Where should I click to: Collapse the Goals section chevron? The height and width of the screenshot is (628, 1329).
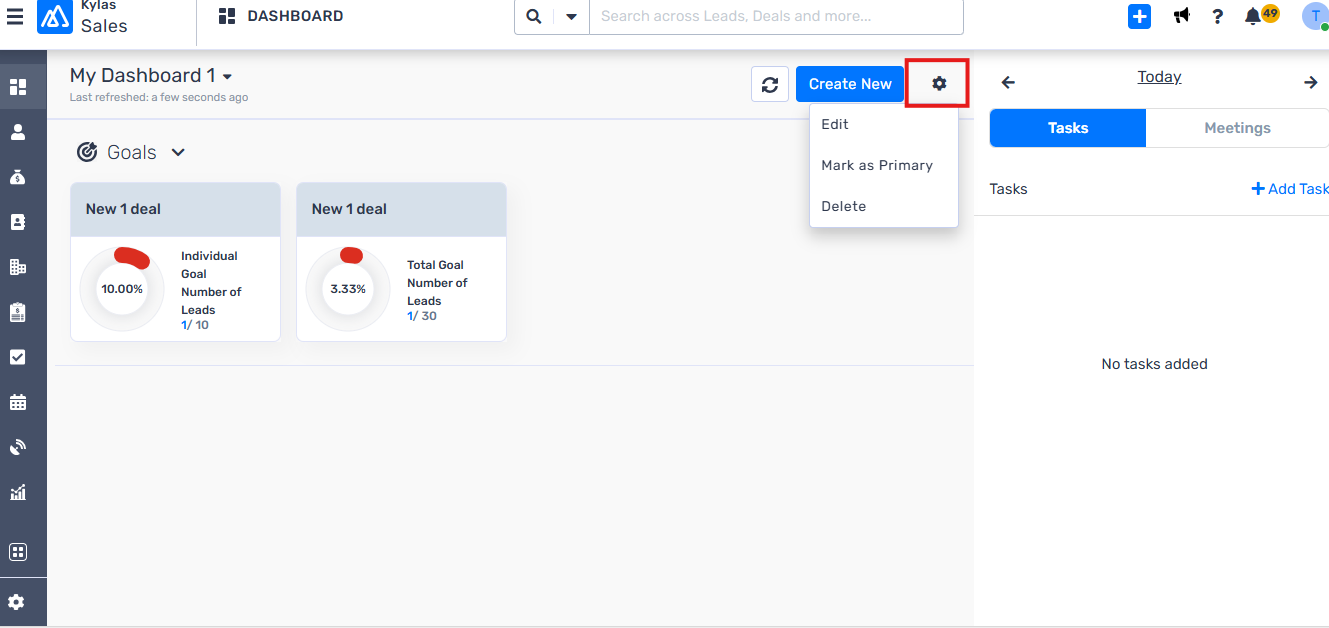(178, 152)
